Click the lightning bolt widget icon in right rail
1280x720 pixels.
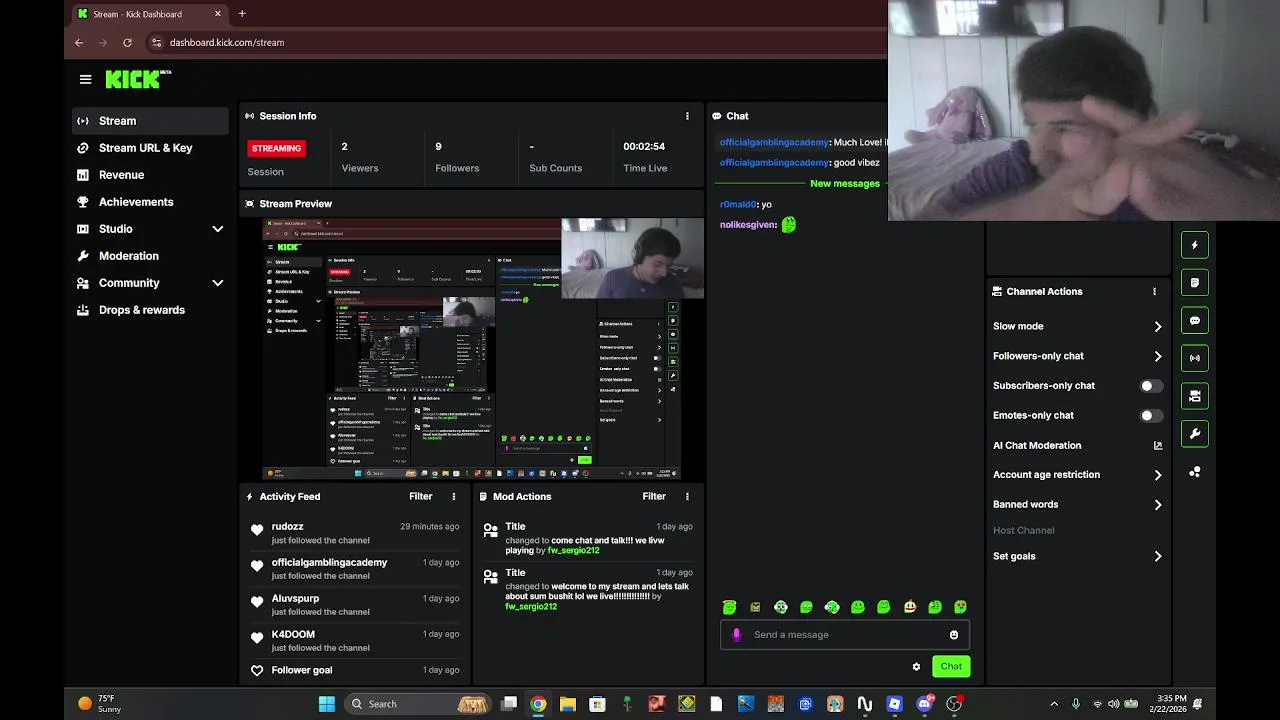pos(1194,245)
